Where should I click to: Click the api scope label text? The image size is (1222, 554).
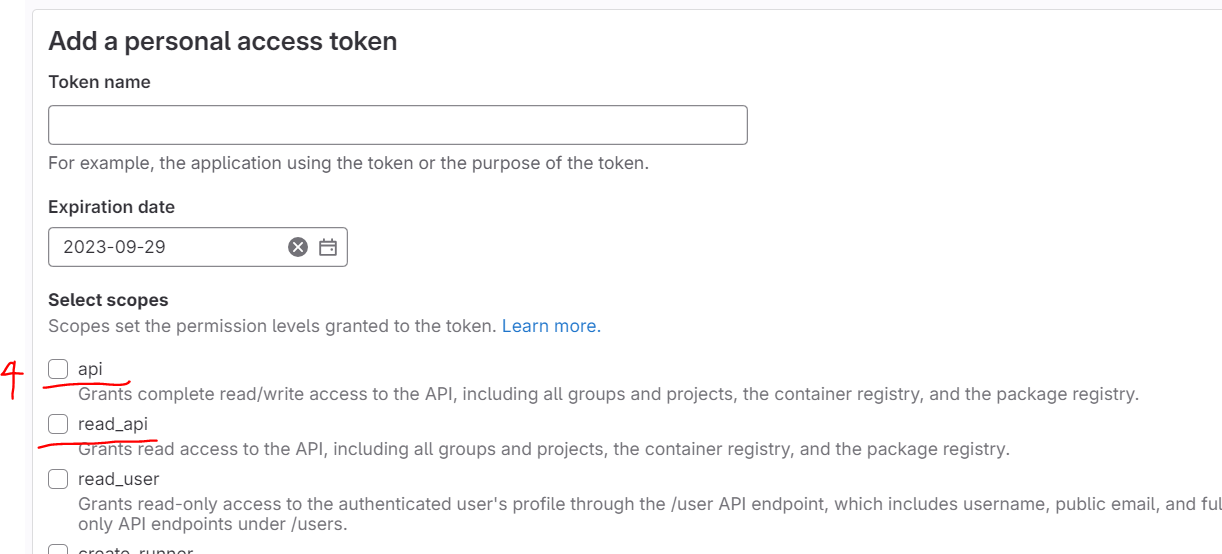(90, 370)
